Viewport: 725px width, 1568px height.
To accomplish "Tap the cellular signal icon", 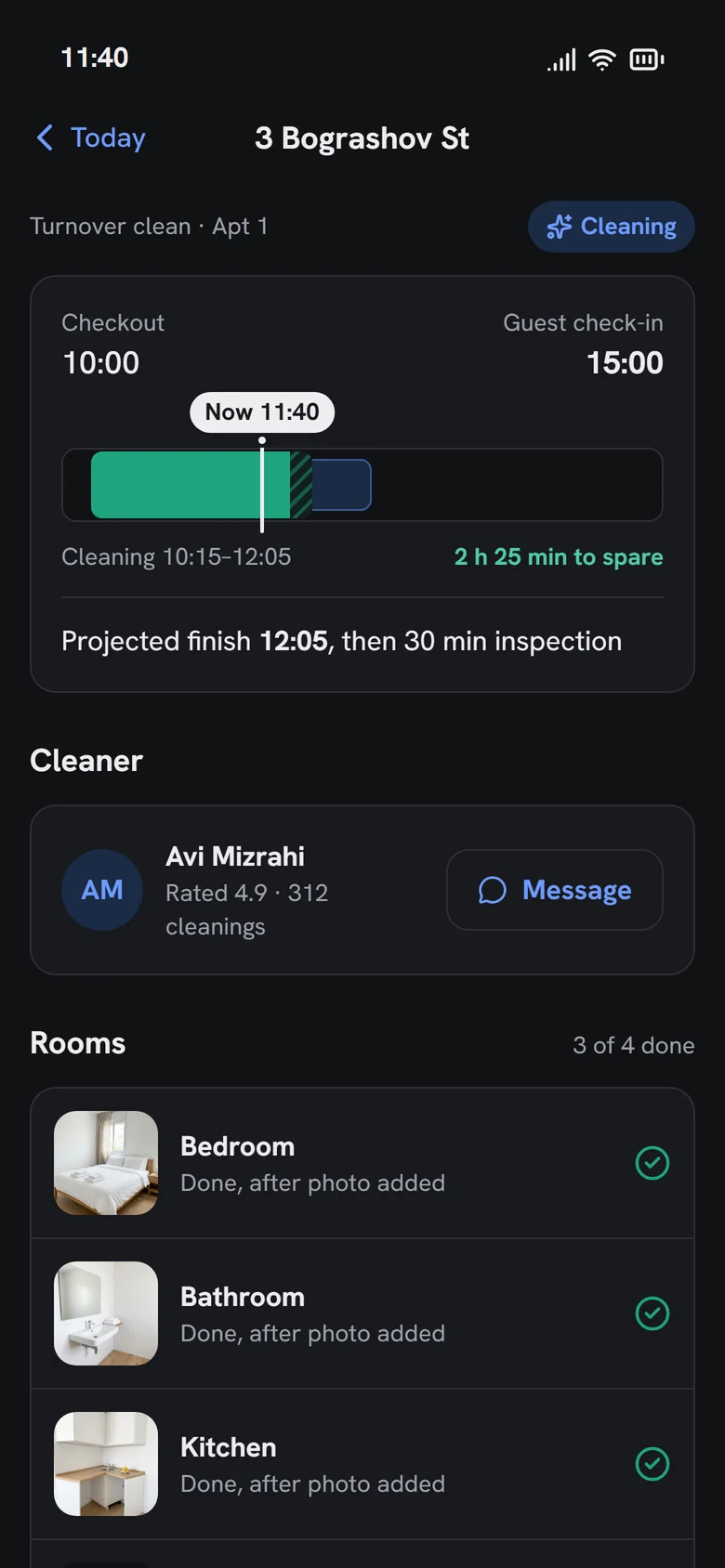I will [x=561, y=59].
